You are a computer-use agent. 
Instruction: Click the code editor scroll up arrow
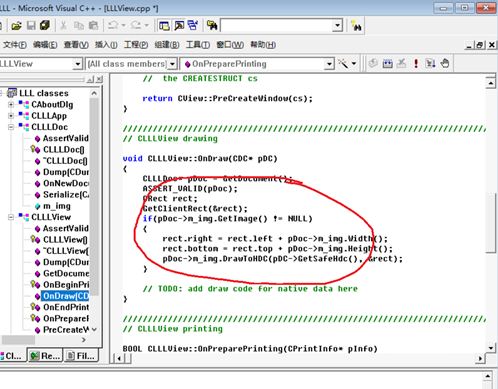pyautogui.click(x=490, y=83)
